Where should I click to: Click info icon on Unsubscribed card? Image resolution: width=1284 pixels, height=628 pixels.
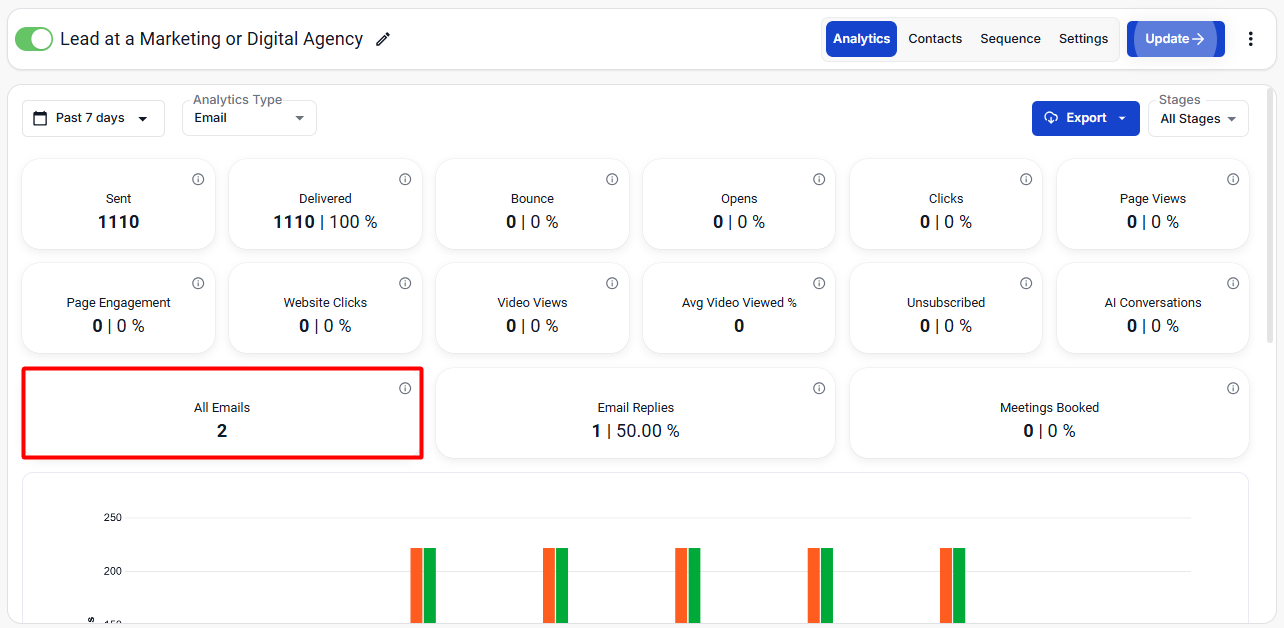click(1026, 283)
